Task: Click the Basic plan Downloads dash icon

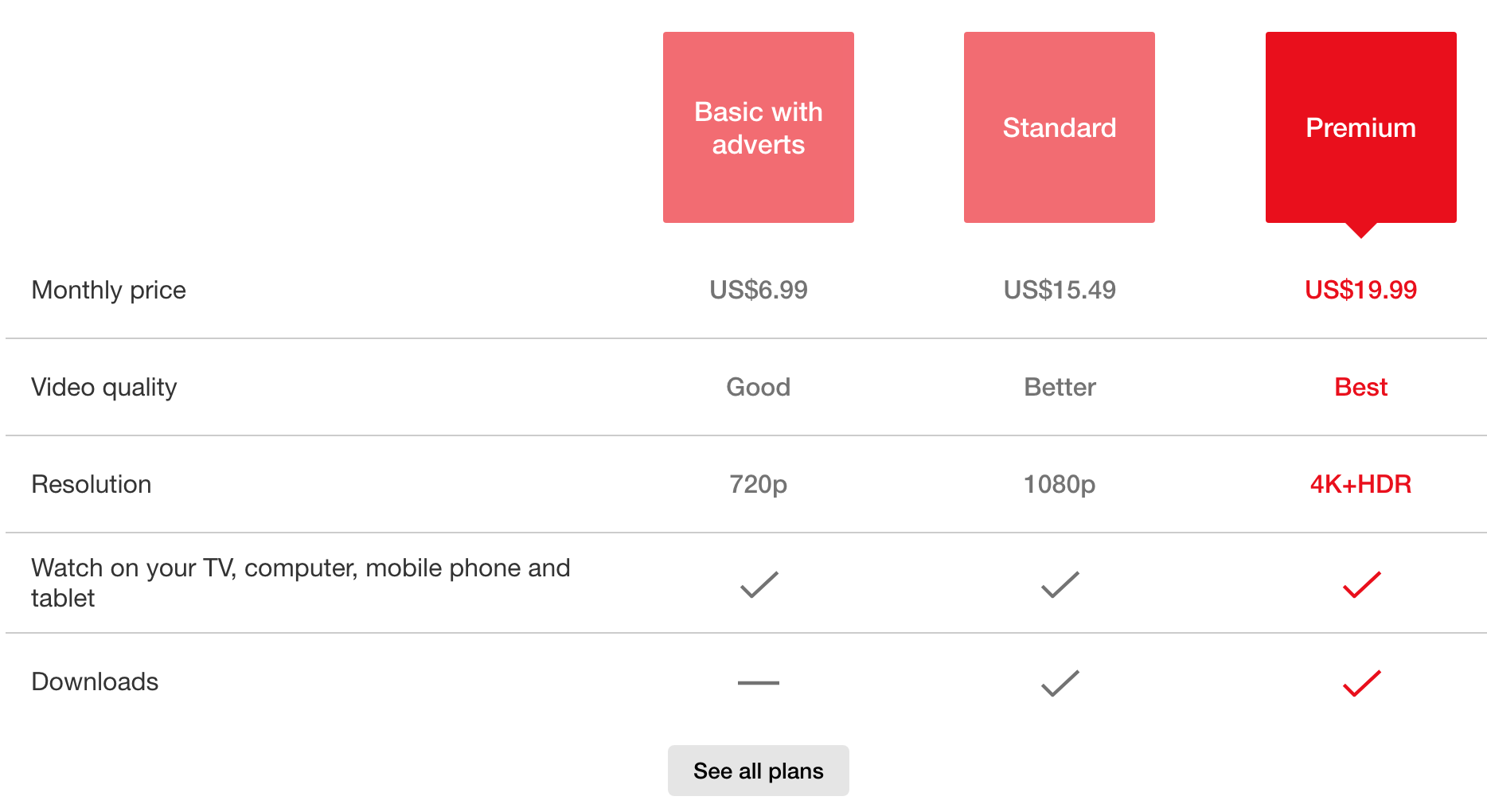Action: (x=758, y=682)
